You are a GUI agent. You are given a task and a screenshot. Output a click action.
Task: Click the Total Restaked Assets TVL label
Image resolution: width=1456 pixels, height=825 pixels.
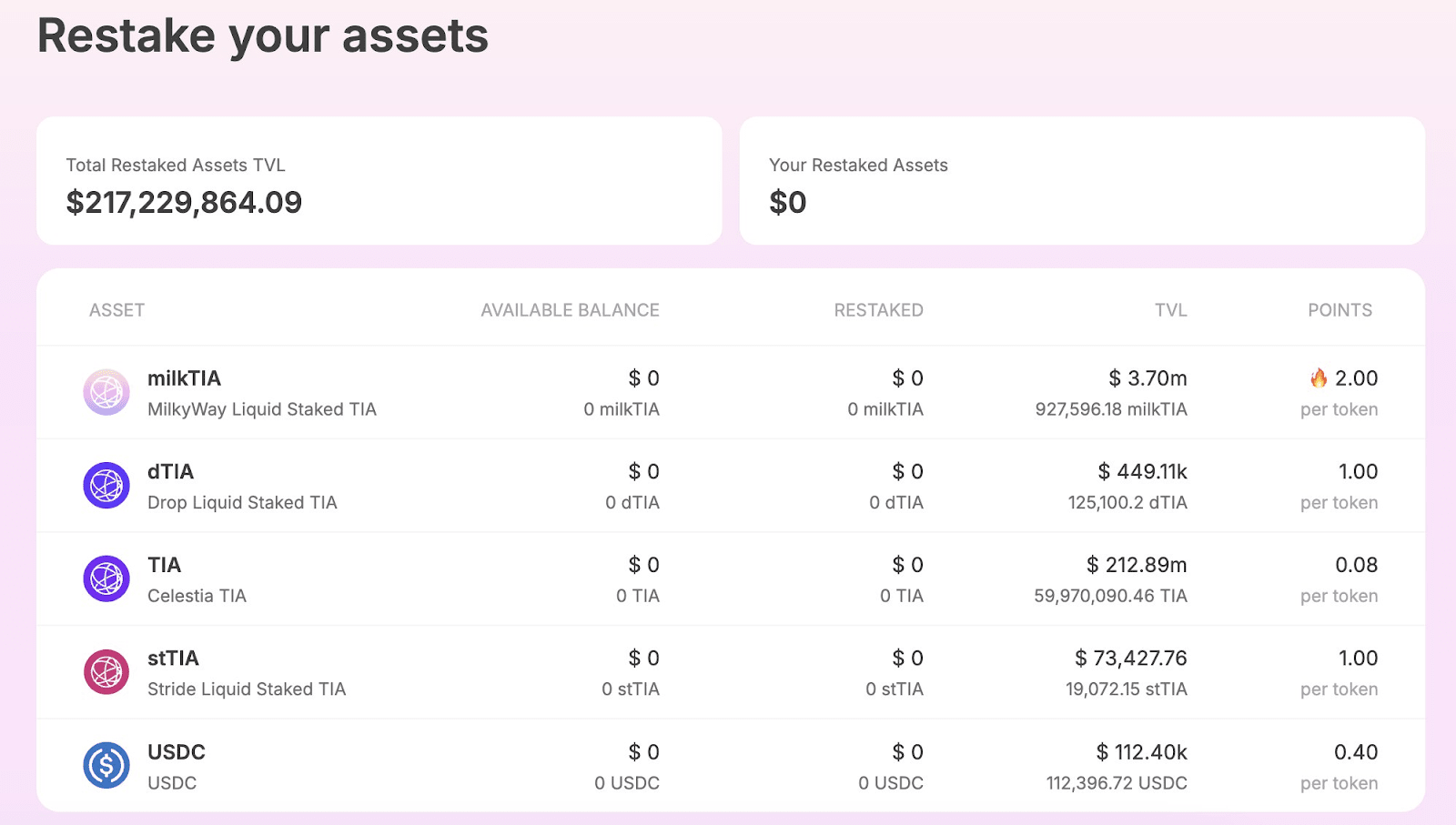(x=176, y=166)
